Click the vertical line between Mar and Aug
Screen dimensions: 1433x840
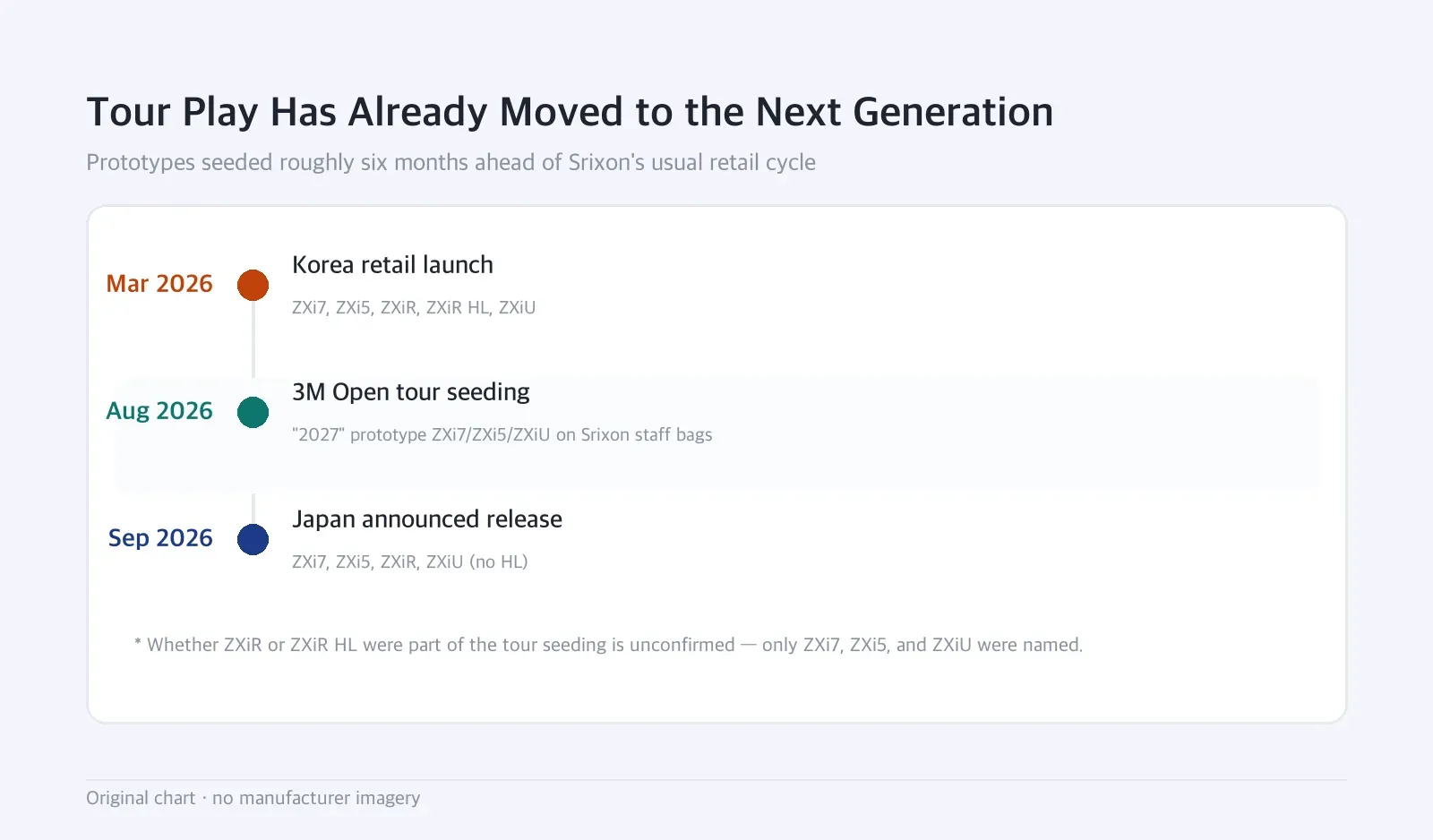pos(253,339)
